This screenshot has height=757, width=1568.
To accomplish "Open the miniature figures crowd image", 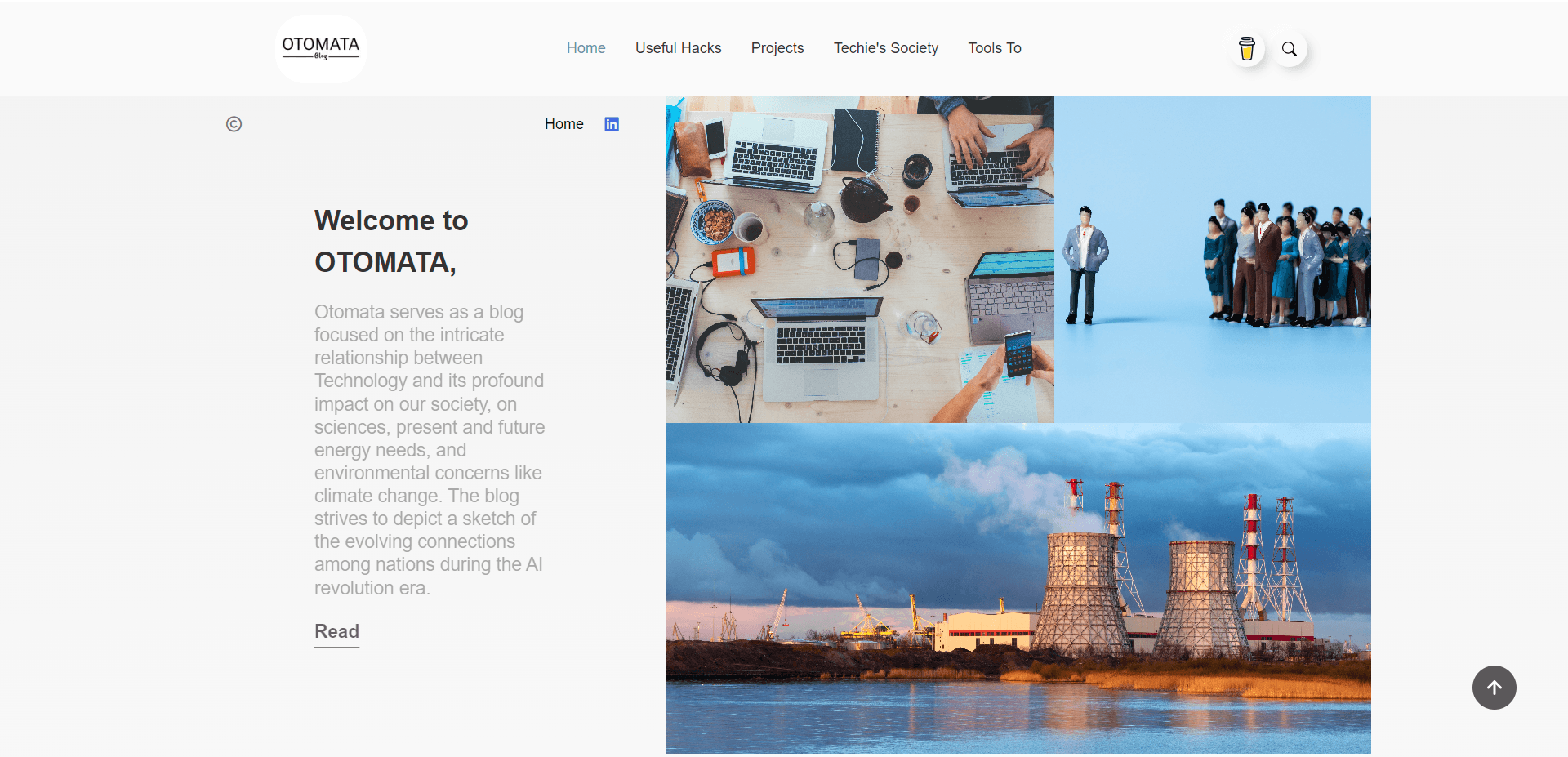I will click(x=1213, y=259).
